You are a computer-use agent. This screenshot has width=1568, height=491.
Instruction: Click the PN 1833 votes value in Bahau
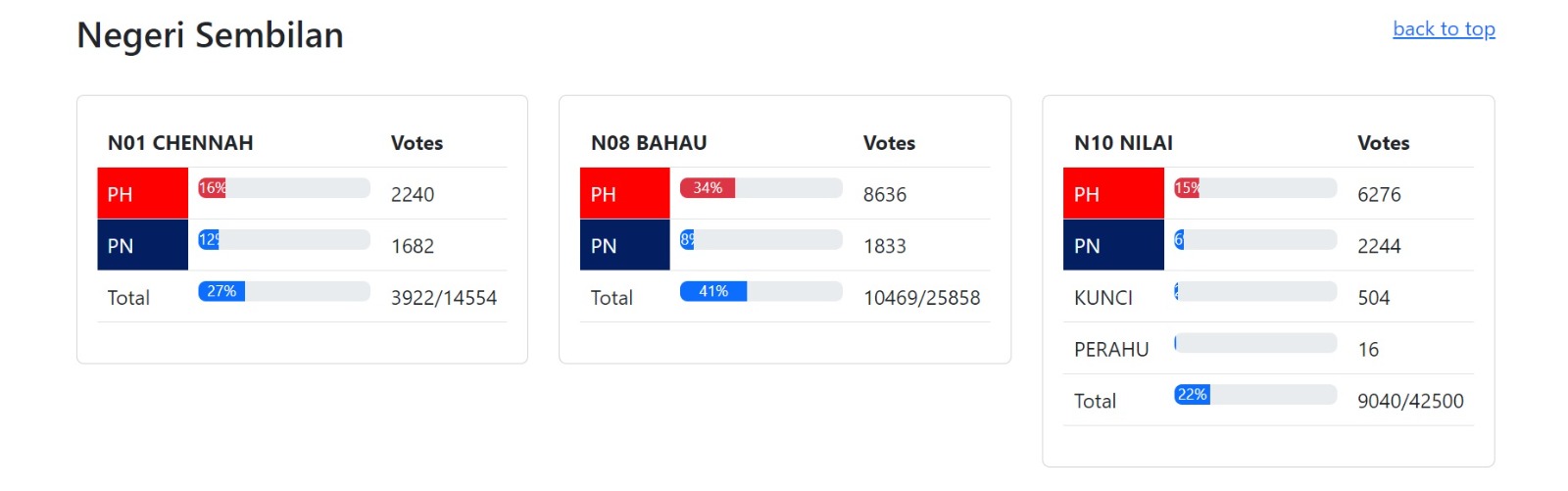point(885,246)
